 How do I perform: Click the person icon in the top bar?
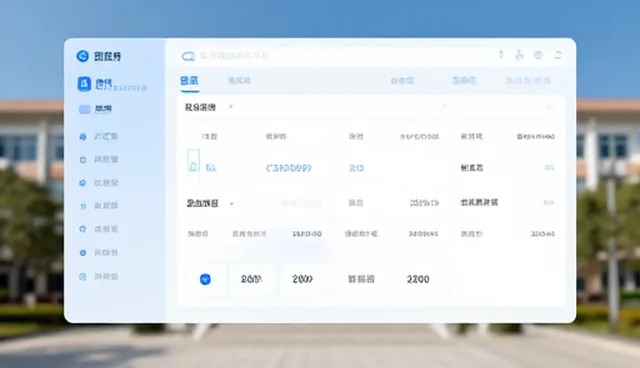click(x=519, y=55)
